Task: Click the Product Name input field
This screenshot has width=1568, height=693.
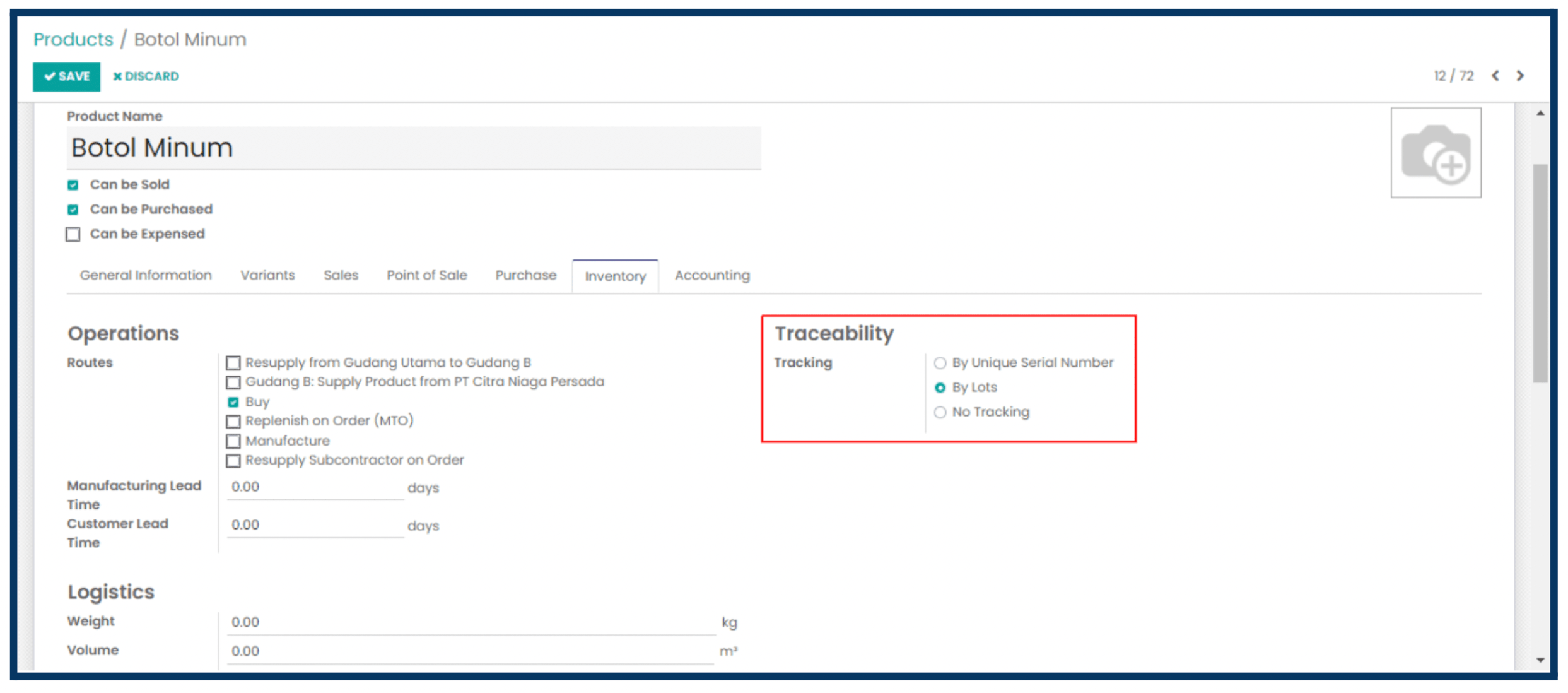Action: pos(413,148)
